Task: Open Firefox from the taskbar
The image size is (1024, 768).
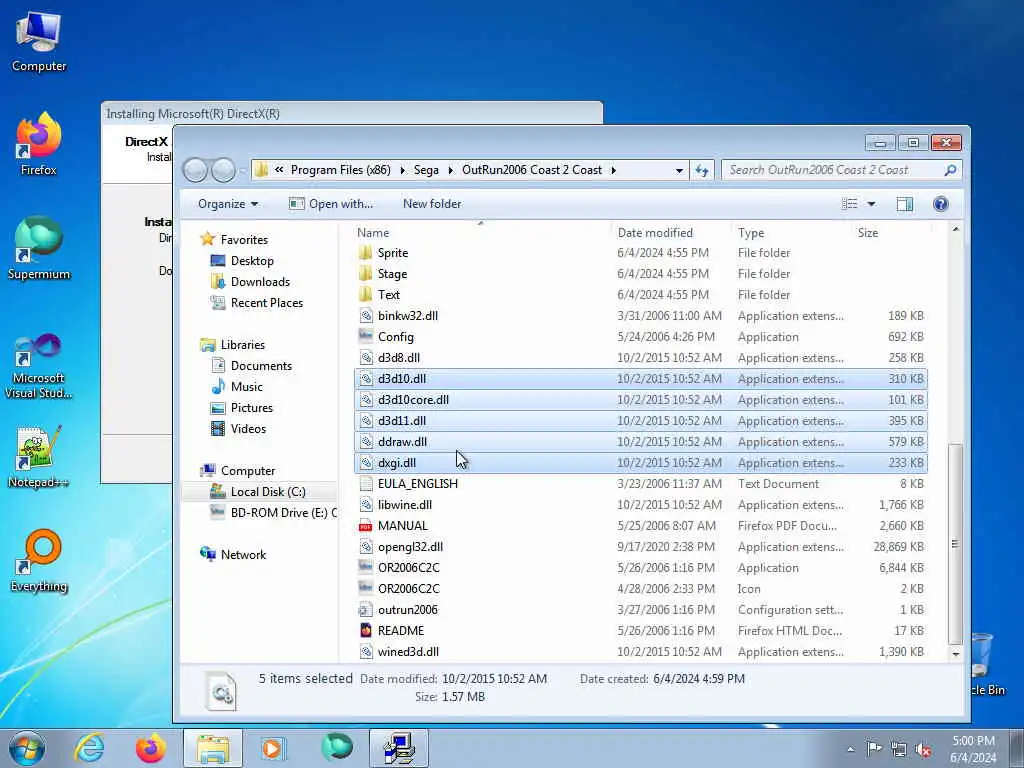Action: 150,748
